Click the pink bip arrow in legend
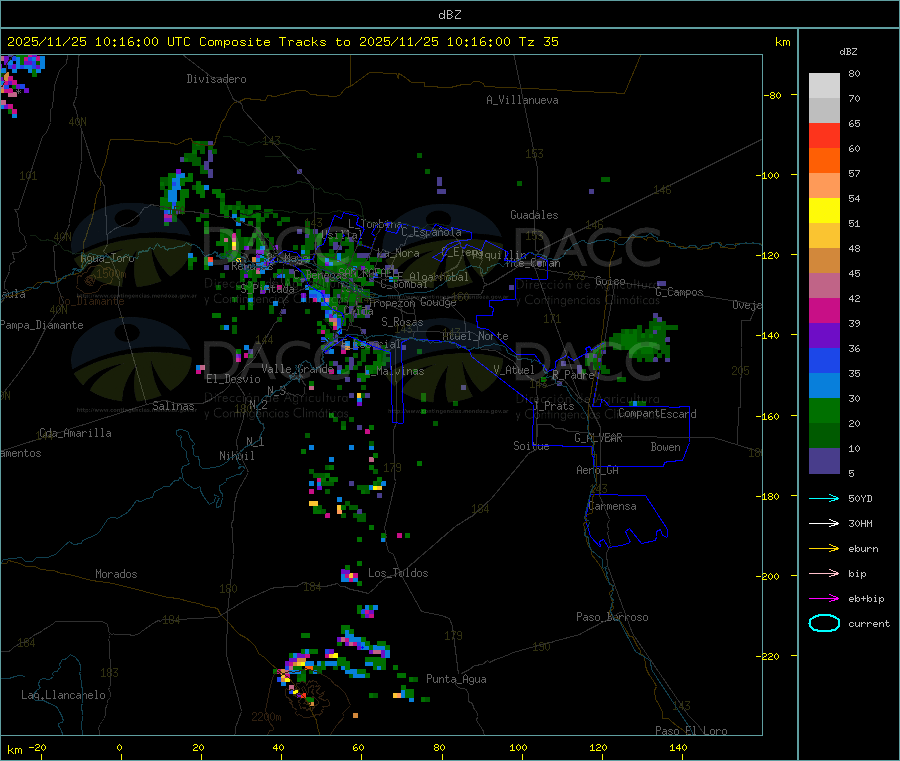This screenshot has height=761, width=900. (x=824, y=573)
